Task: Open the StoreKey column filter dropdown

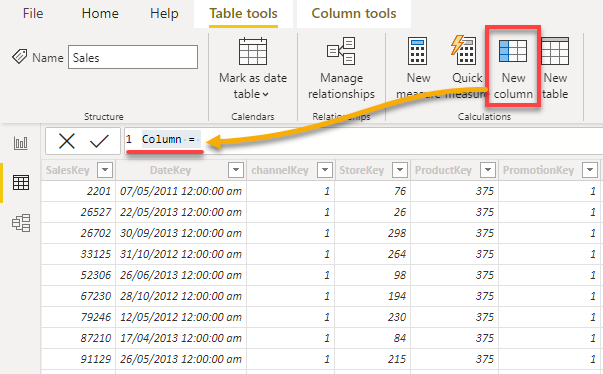Action: pos(400,170)
